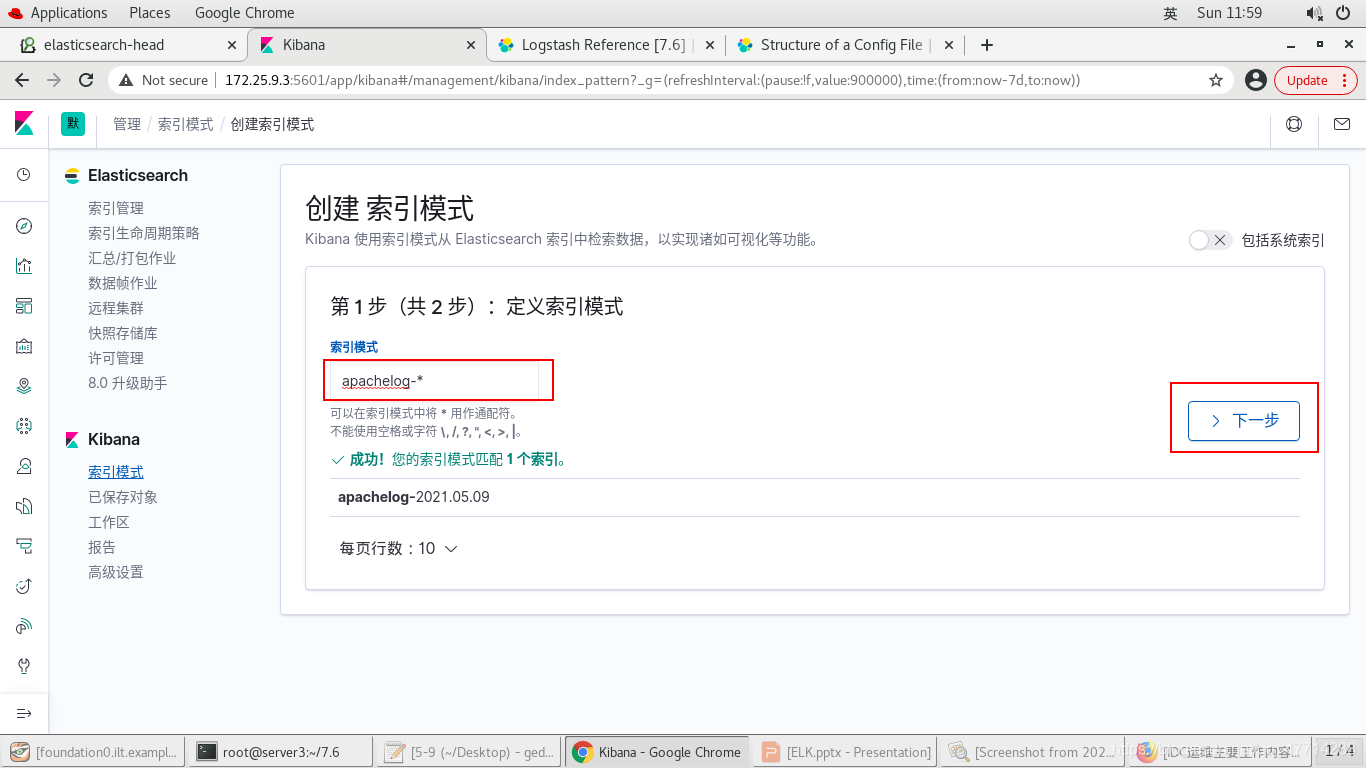This screenshot has width=1366, height=768.
Task: Open 索引模式 under Kibana section
Action: click(x=116, y=472)
